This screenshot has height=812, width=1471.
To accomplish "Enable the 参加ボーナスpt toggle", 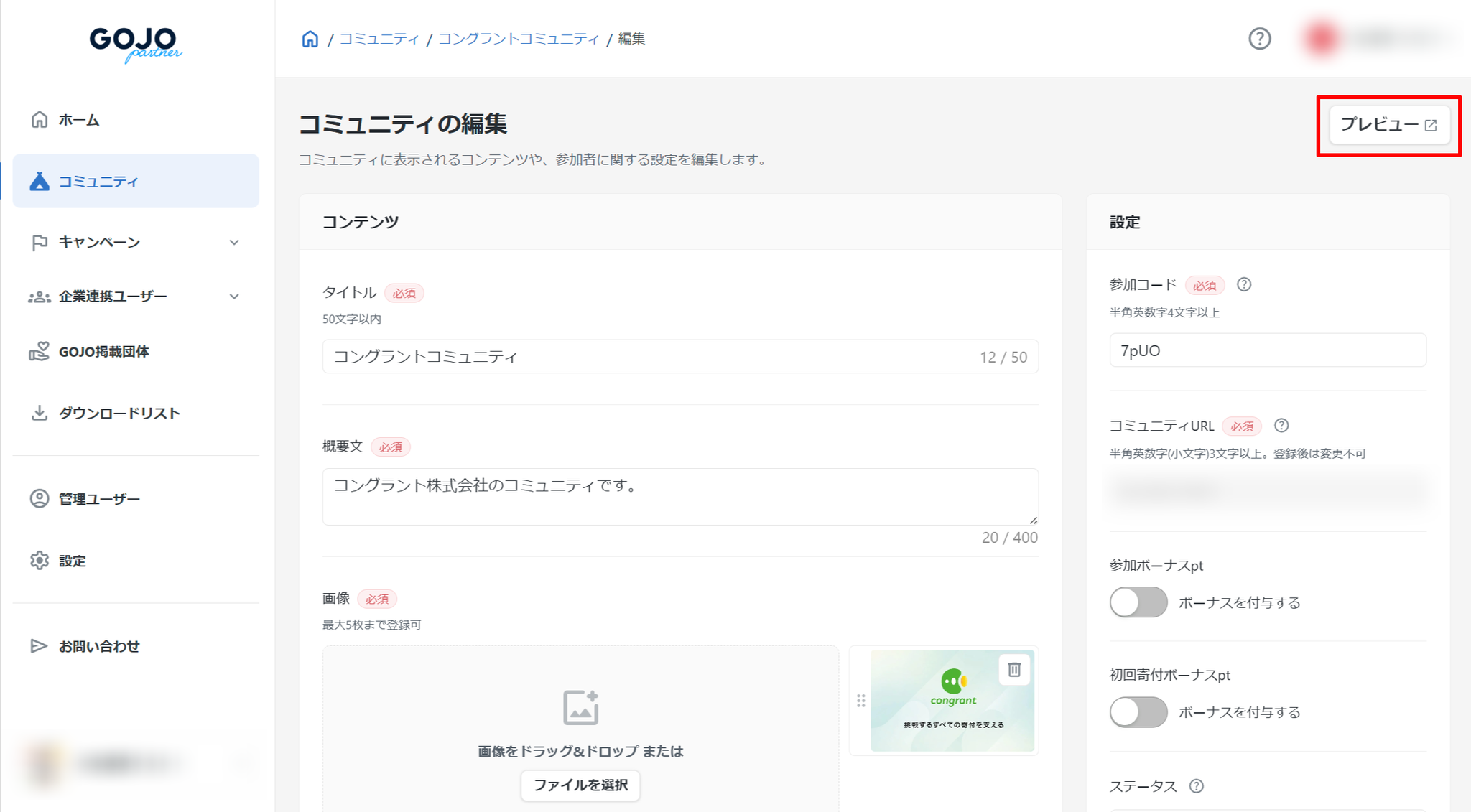I will click(x=1138, y=602).
